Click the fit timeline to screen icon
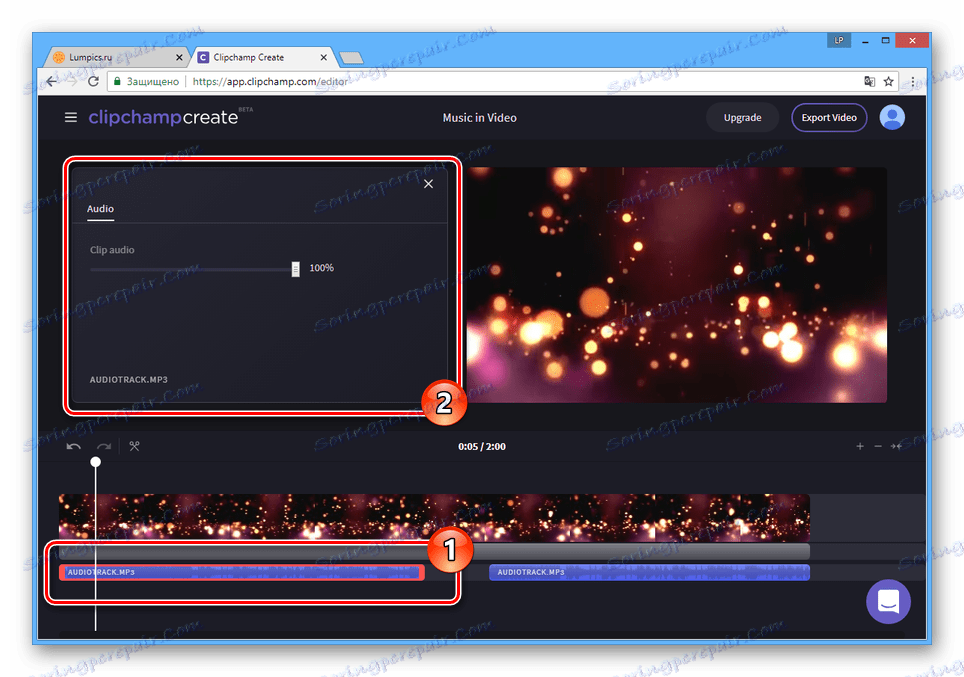 (x=896, y=446)
